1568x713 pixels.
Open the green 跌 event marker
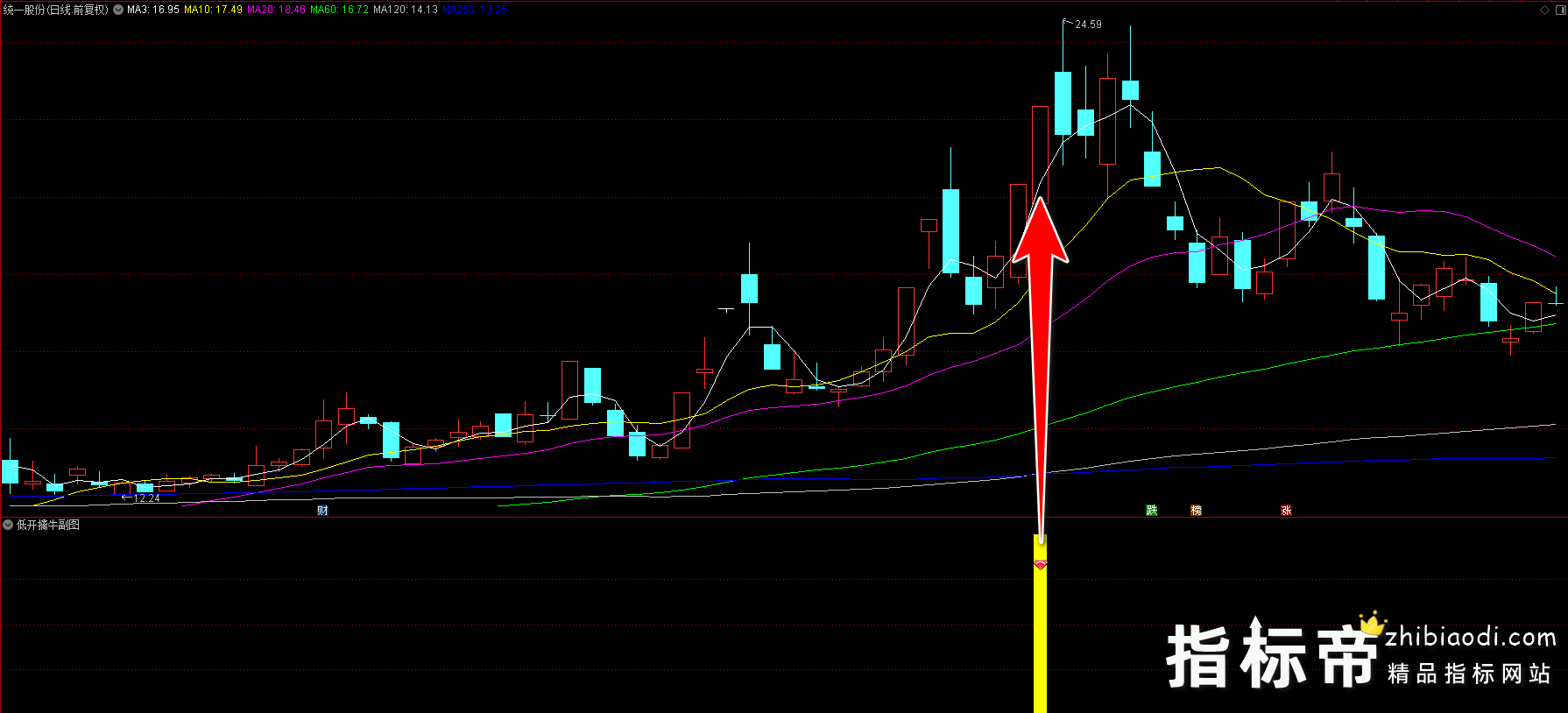point(1151,511)
